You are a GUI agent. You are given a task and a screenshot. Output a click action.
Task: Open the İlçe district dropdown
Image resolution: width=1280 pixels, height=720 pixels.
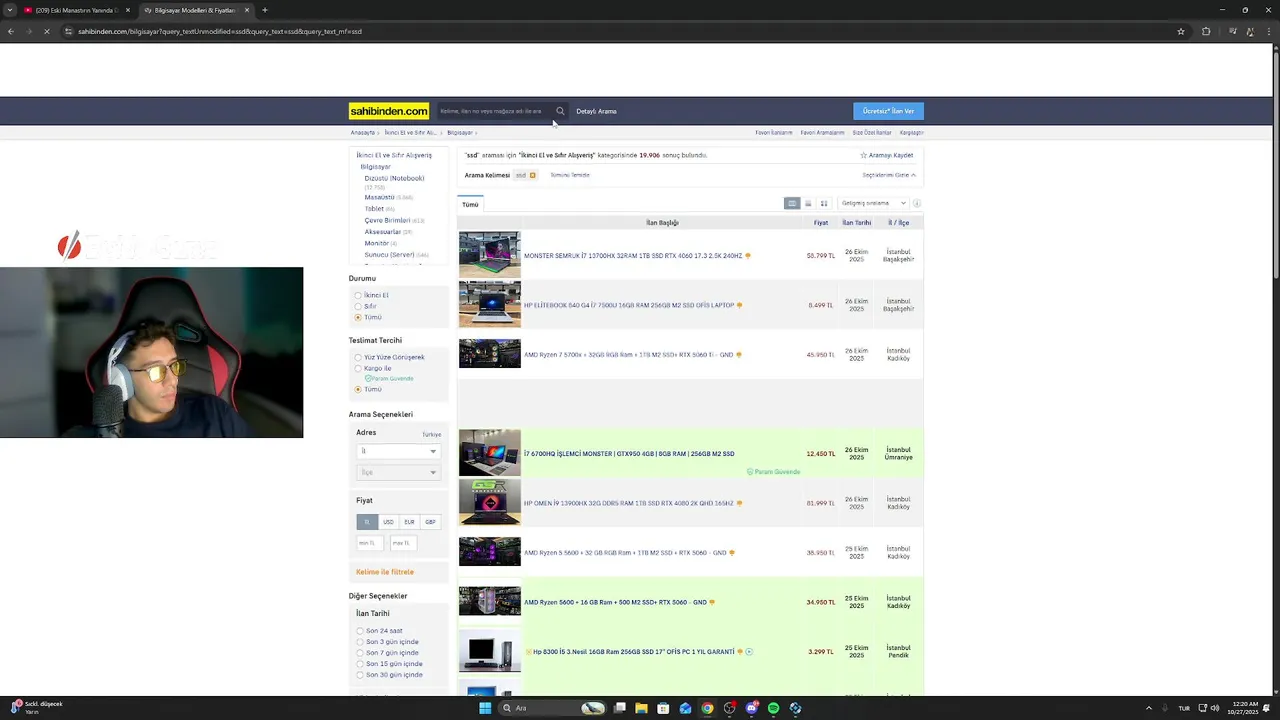(398, 472)
